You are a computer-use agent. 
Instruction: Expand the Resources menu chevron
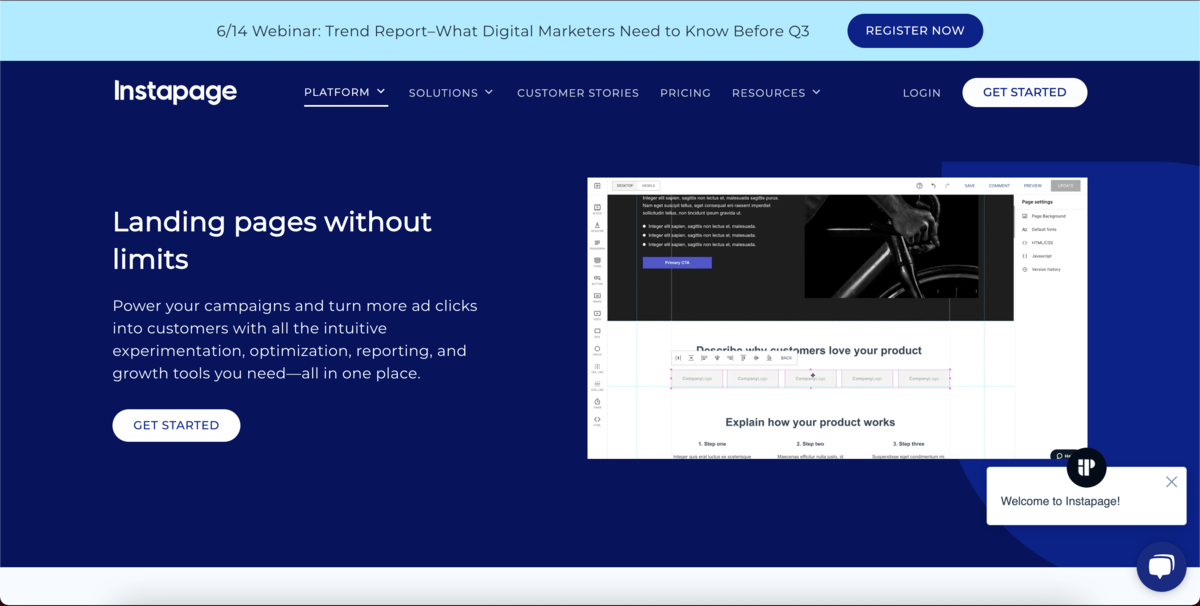coord(816,92)
